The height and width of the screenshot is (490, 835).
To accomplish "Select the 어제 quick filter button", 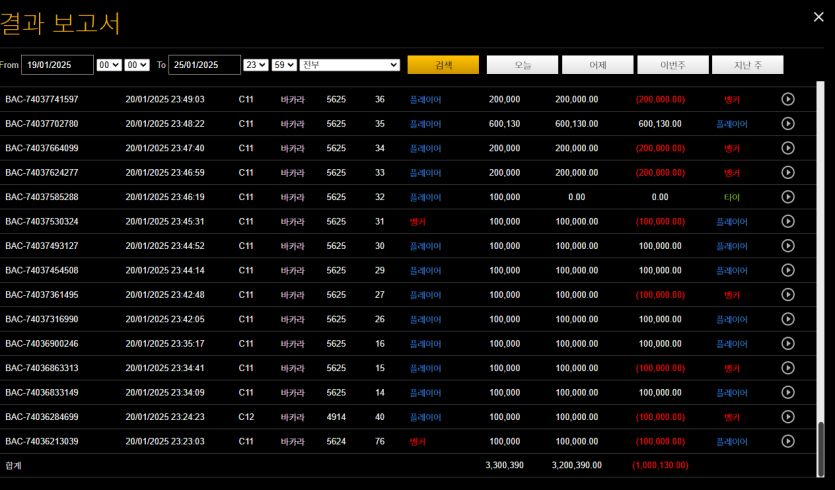I will pos(597,65).
